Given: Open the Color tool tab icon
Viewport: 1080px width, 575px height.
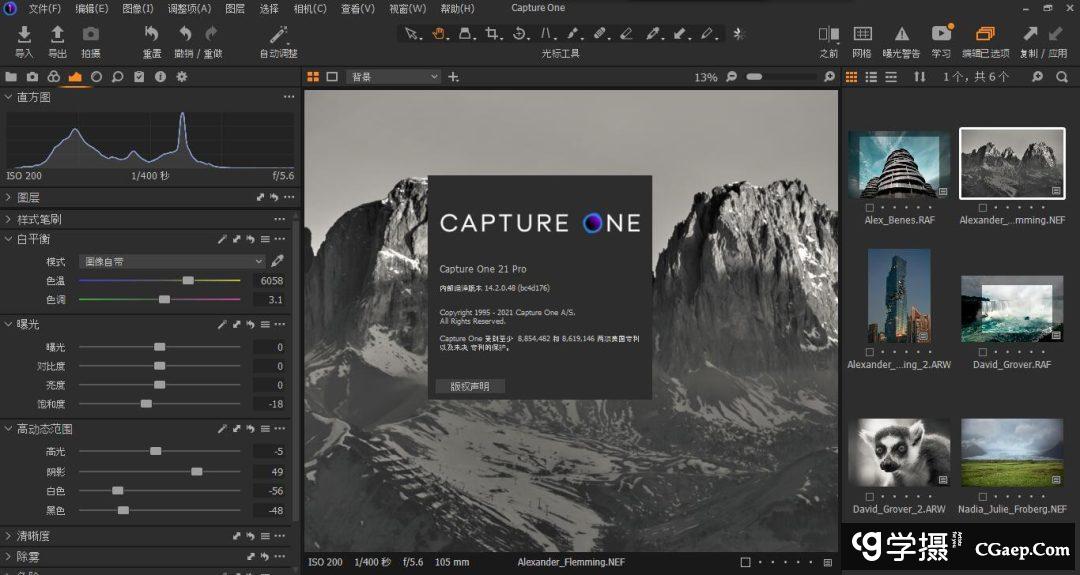Looking at the screenshot, I should [x=54, y=77].
